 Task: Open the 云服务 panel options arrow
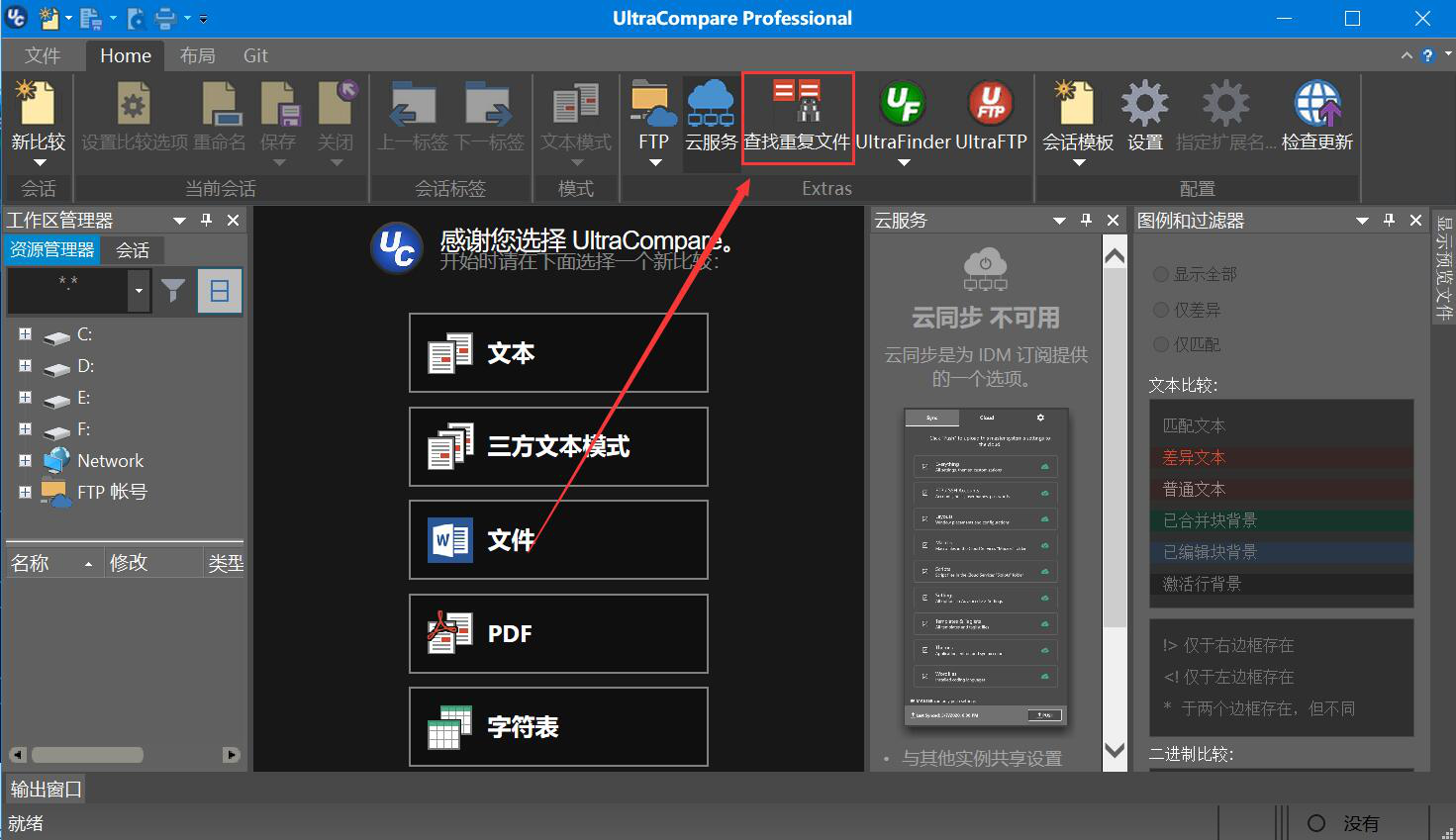[1059, 220]
